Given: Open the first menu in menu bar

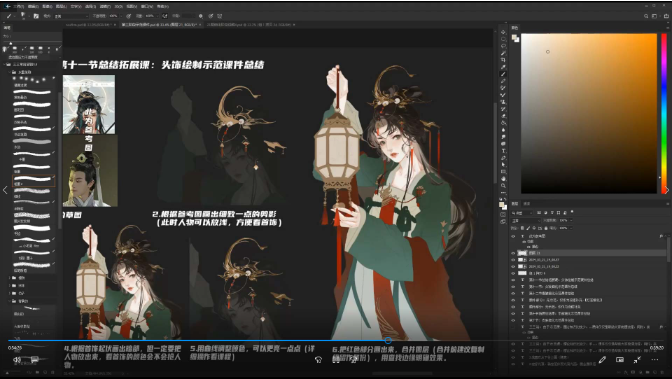Looking at the screenshot, I should click(x=18, y=6).
